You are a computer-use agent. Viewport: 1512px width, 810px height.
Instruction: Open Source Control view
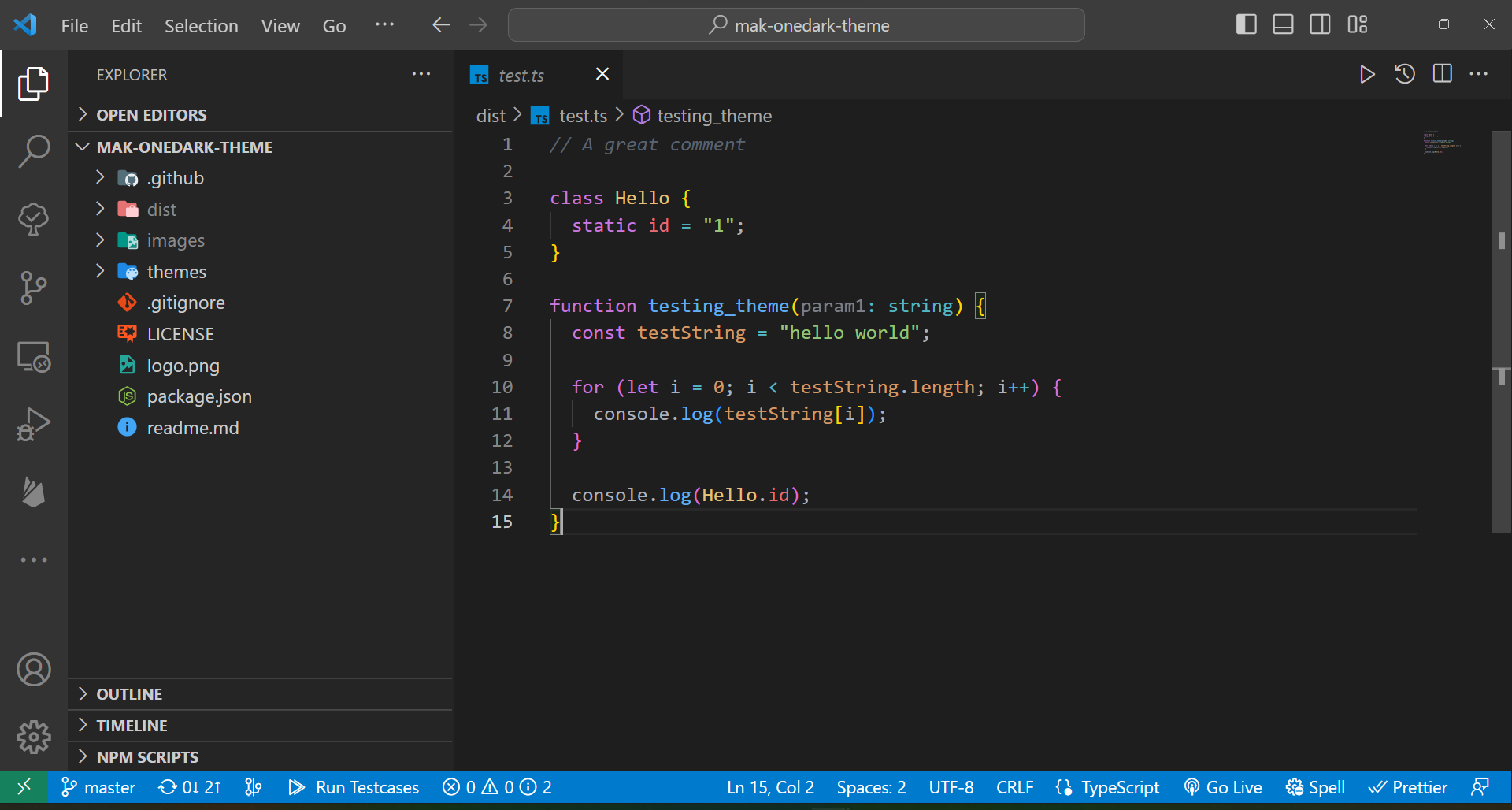(34, 288)
